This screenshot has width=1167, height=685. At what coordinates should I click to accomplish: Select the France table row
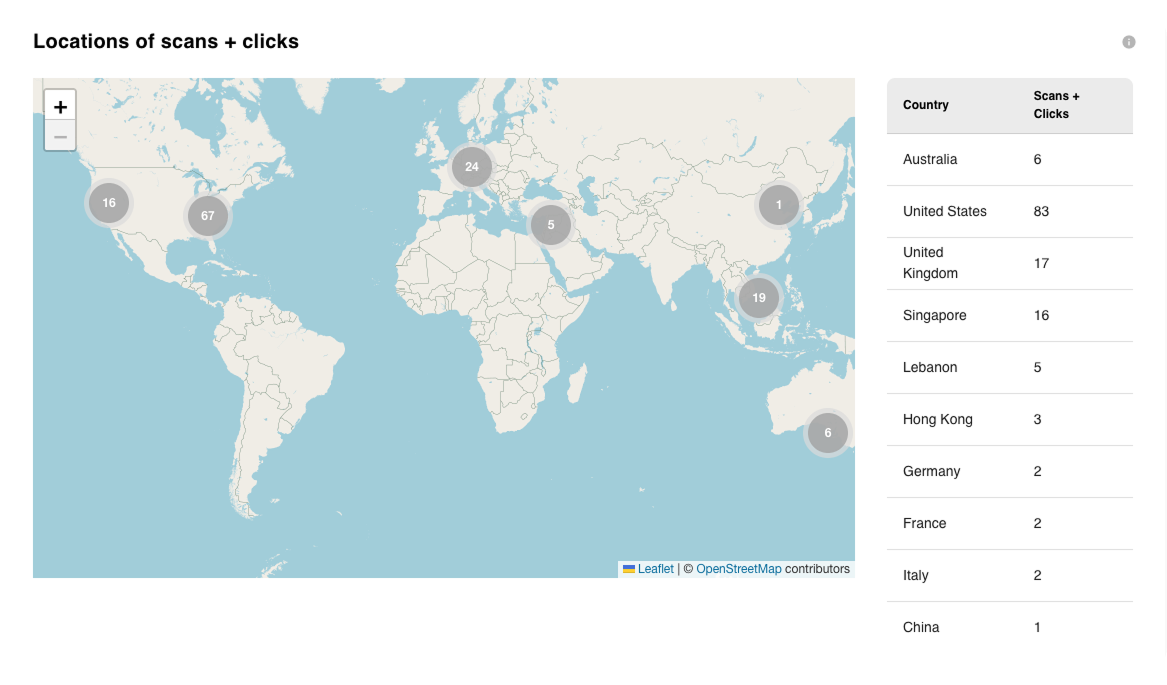click(x=1010, y=523)
